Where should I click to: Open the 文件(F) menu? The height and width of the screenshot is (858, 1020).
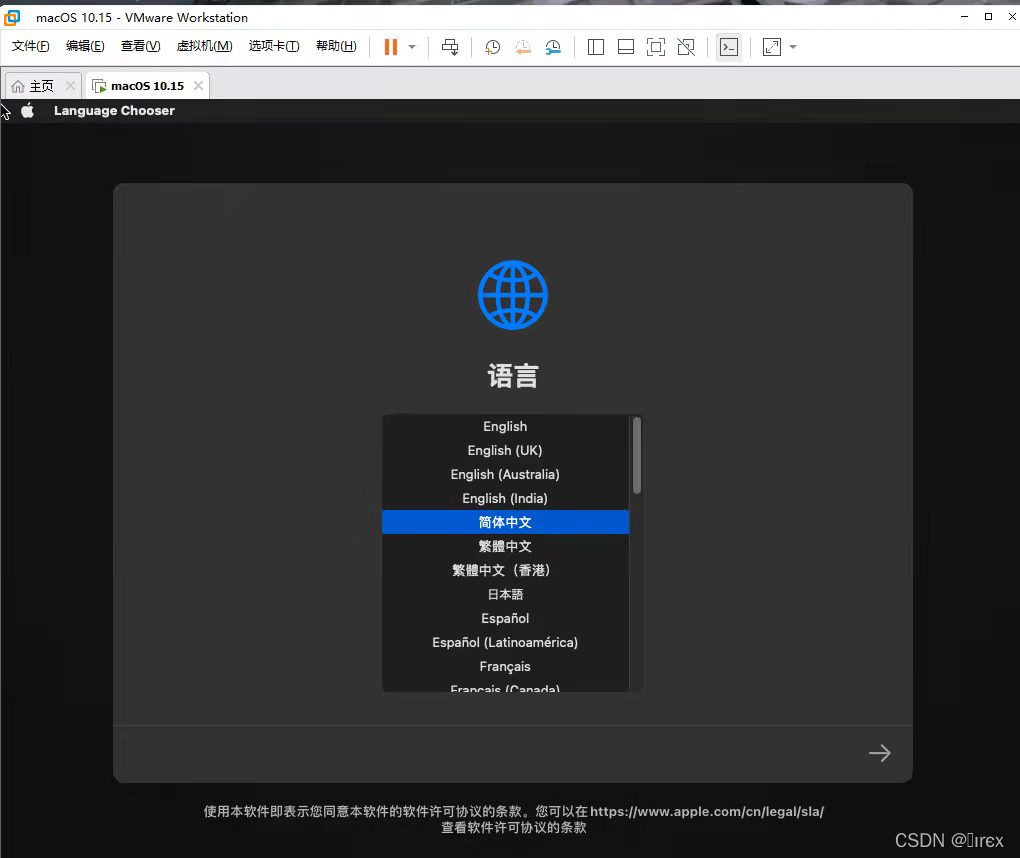click(x=31, y=46)
